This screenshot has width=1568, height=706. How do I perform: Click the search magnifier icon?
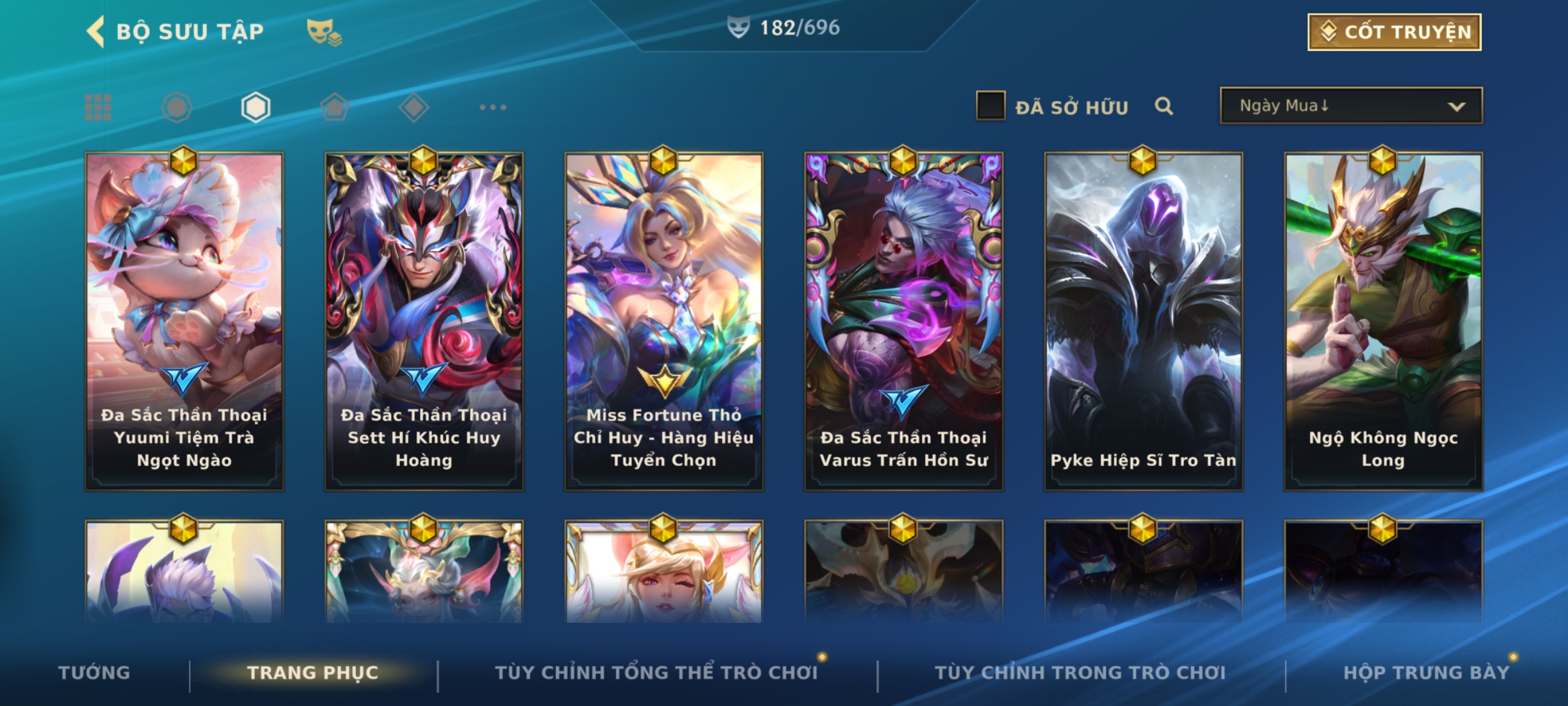click(x=1164, y=106)
